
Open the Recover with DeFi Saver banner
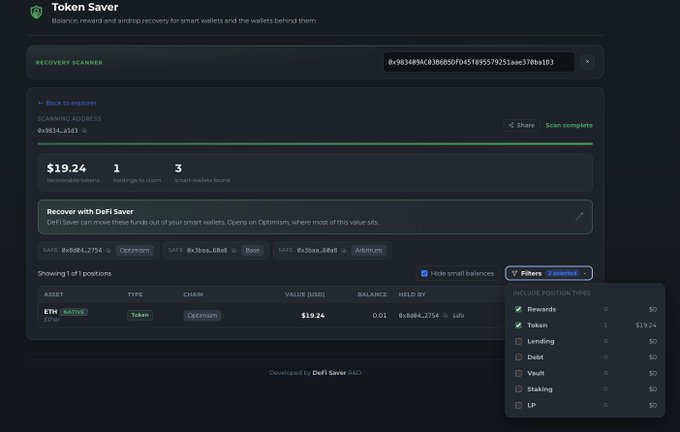[x=315, y=217]
